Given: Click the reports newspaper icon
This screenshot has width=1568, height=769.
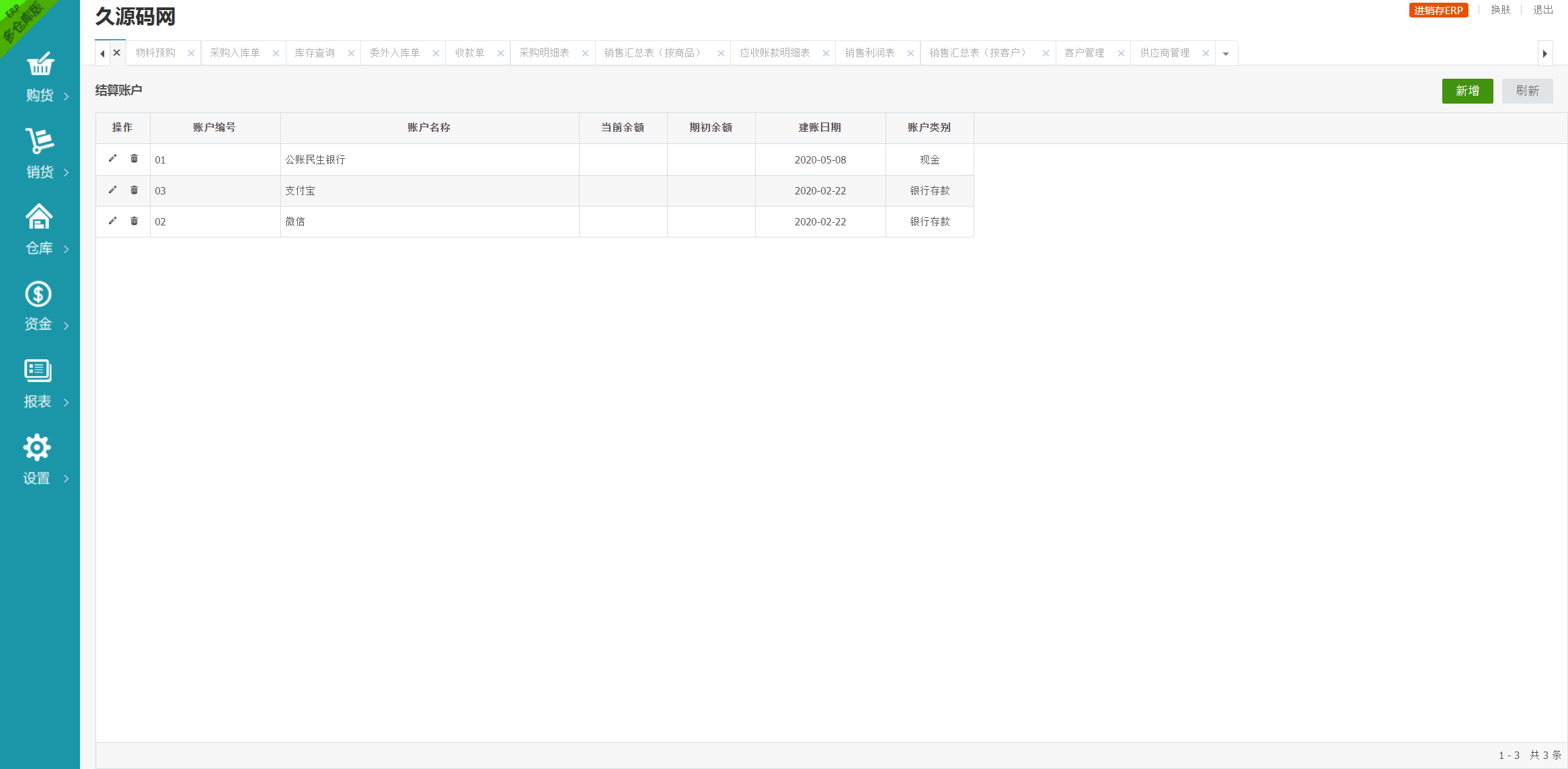Looking at the screenshot, I should [38, 371].
